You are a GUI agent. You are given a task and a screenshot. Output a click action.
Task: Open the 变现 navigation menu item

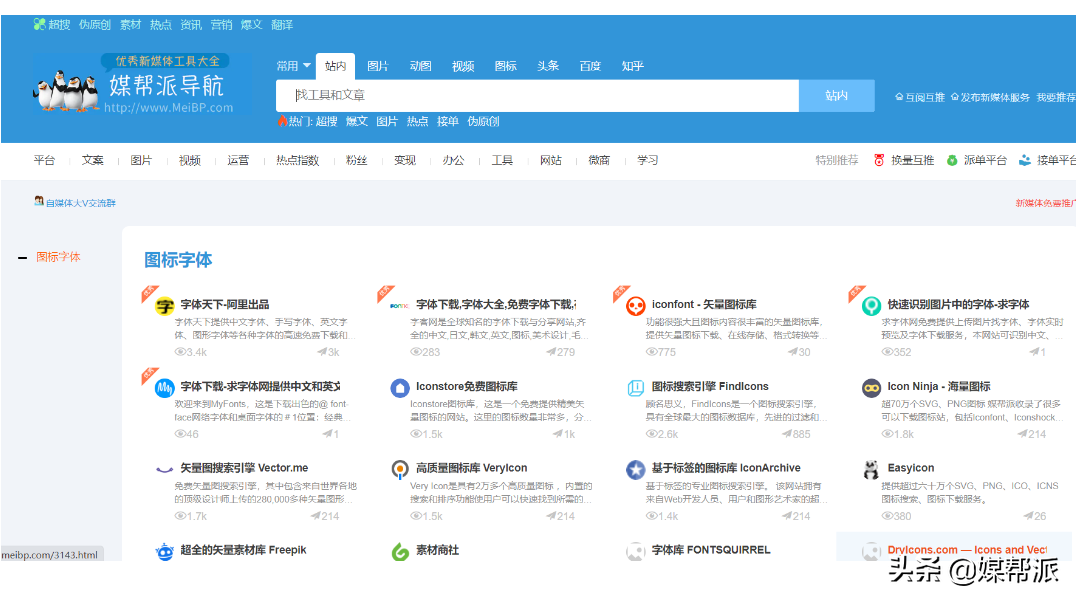coord(405,160)
